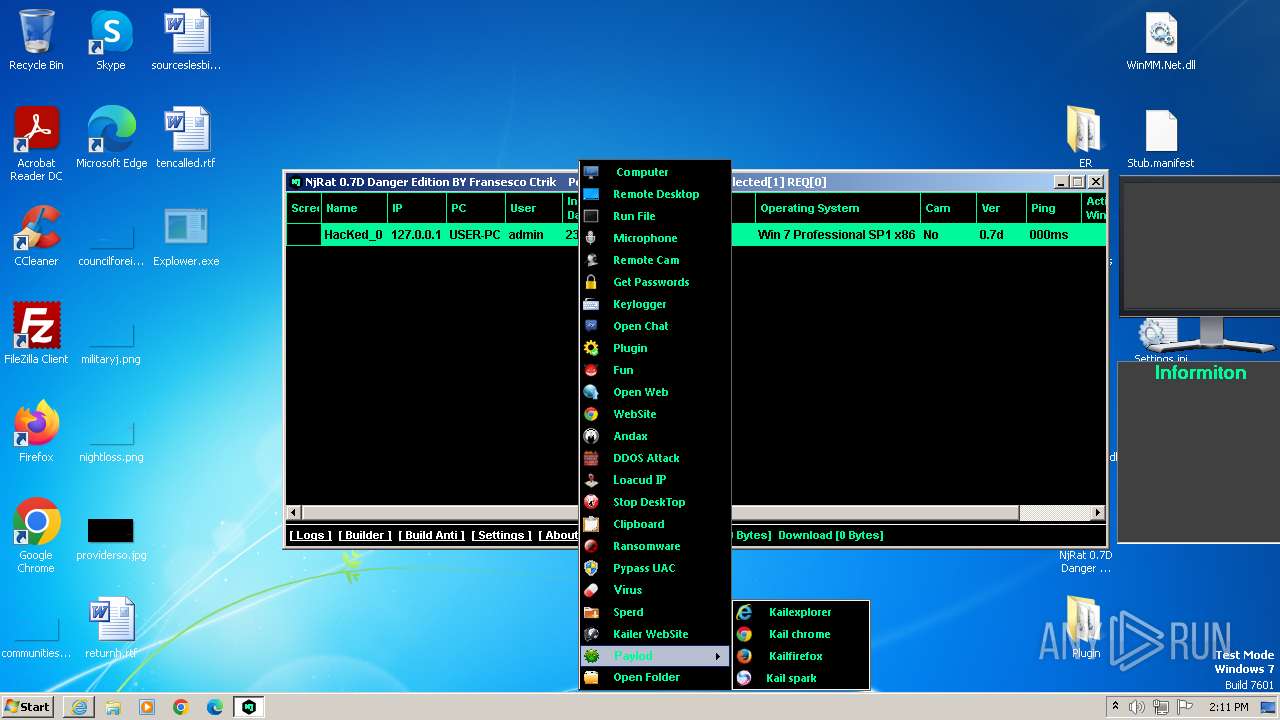The width and height of the screenshot is (1280, 720).
Task: Choose the Plugin gear icon in the menu
Action: tap(591, 348)
